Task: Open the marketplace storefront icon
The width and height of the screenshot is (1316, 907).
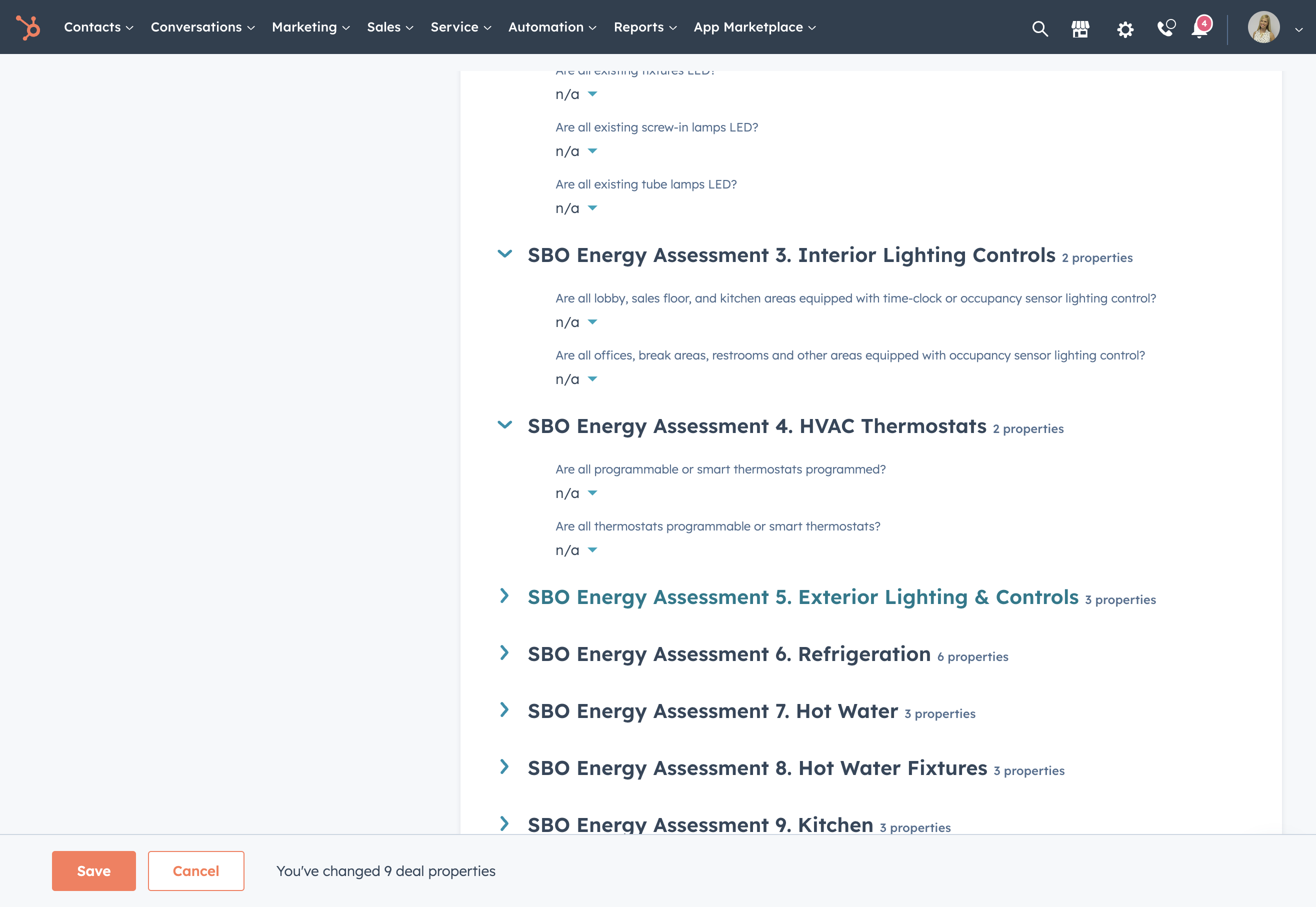Action: click(1080, 28)
